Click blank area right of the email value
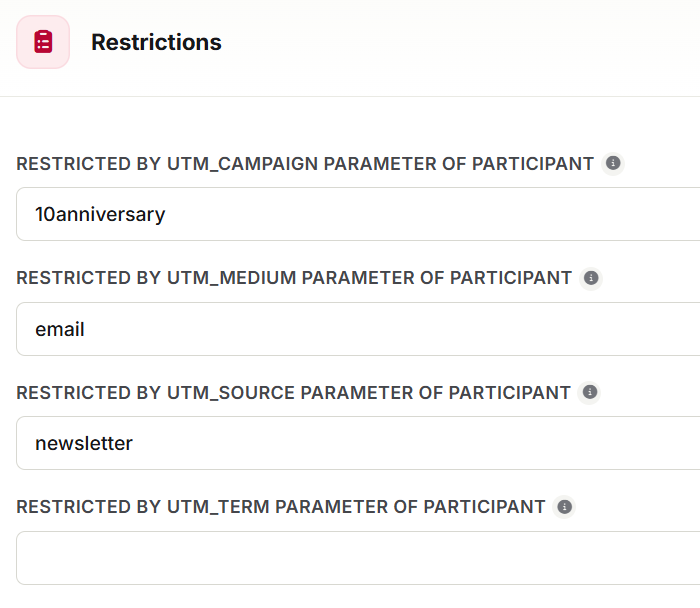The height and width of the screenshot is (608, 700). (393, 329)
